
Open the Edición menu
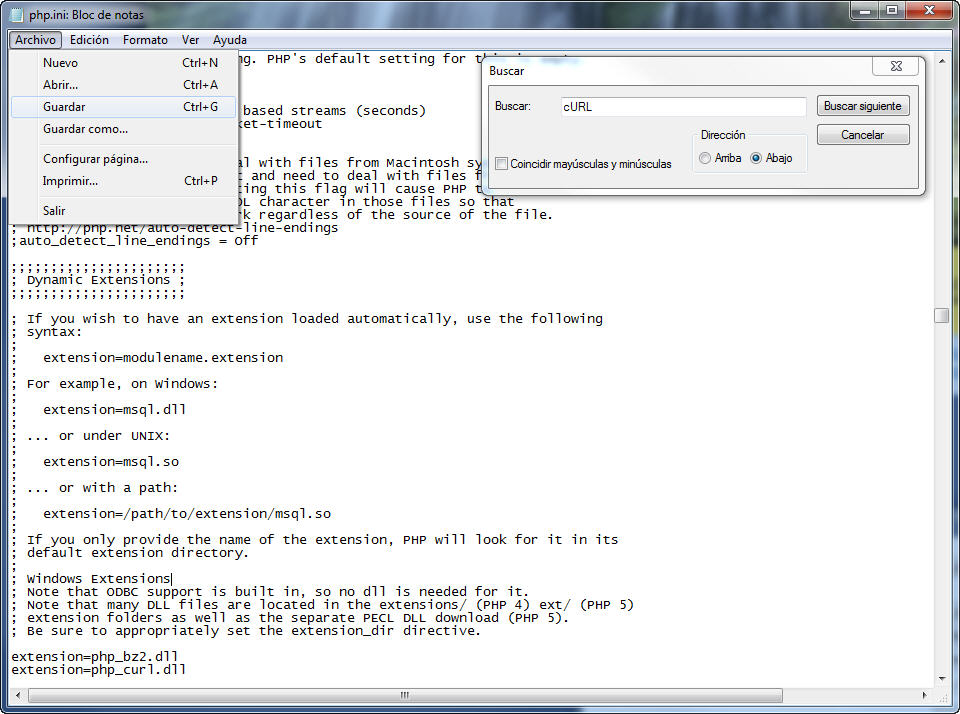(x=89, y=40)
